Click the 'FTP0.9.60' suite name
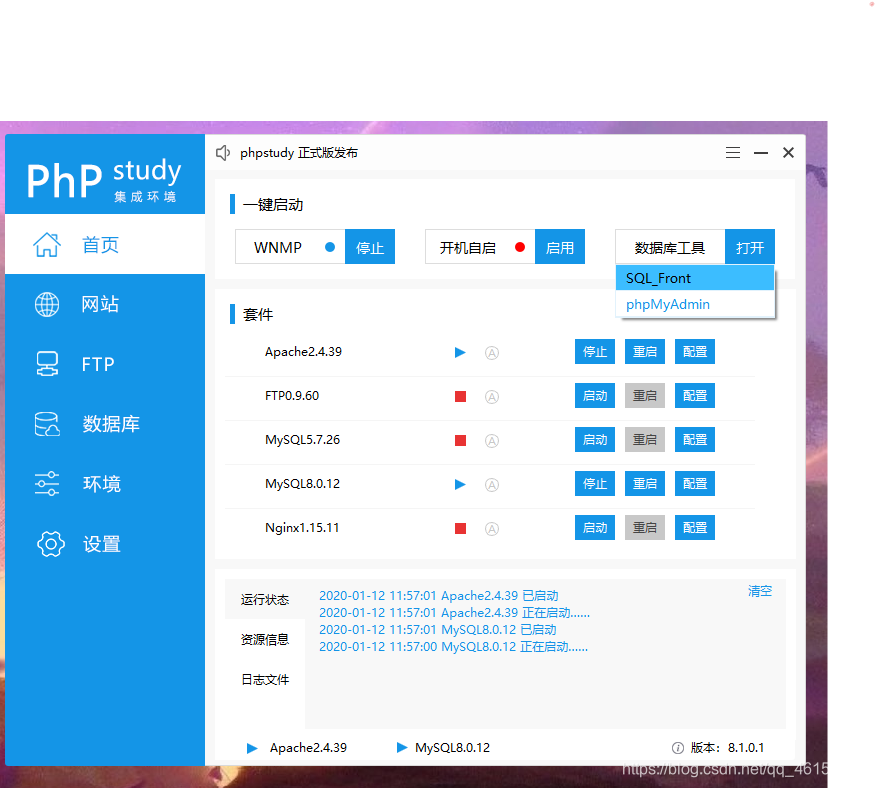876x788 pixels. [x=292, y=396]
